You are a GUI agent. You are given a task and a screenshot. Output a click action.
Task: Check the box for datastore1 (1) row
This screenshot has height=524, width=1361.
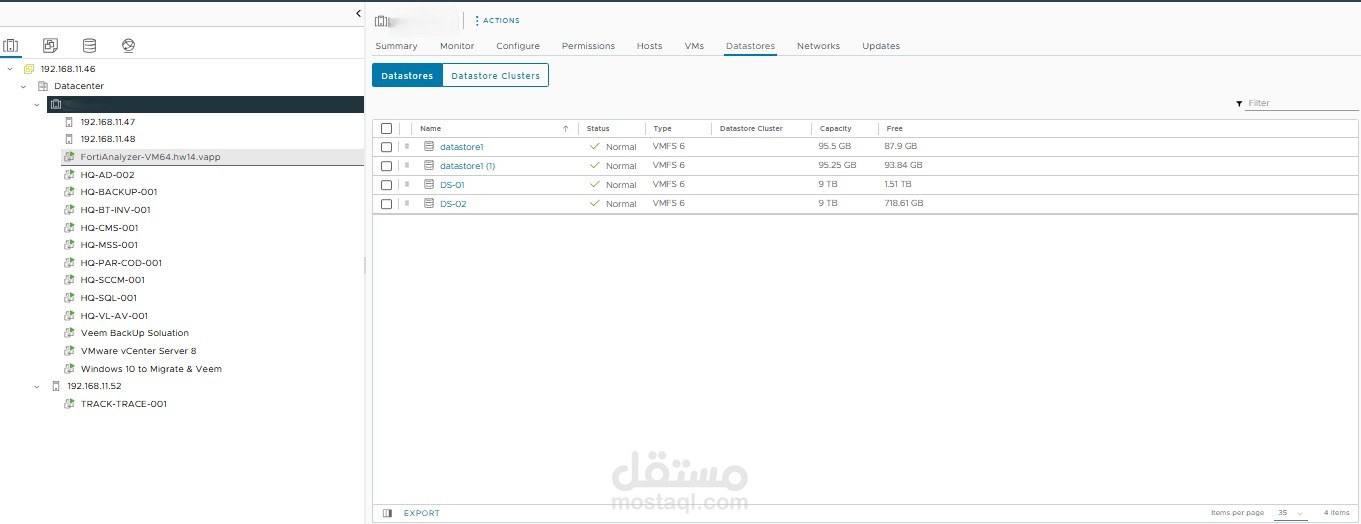click(x=387, y=166)
